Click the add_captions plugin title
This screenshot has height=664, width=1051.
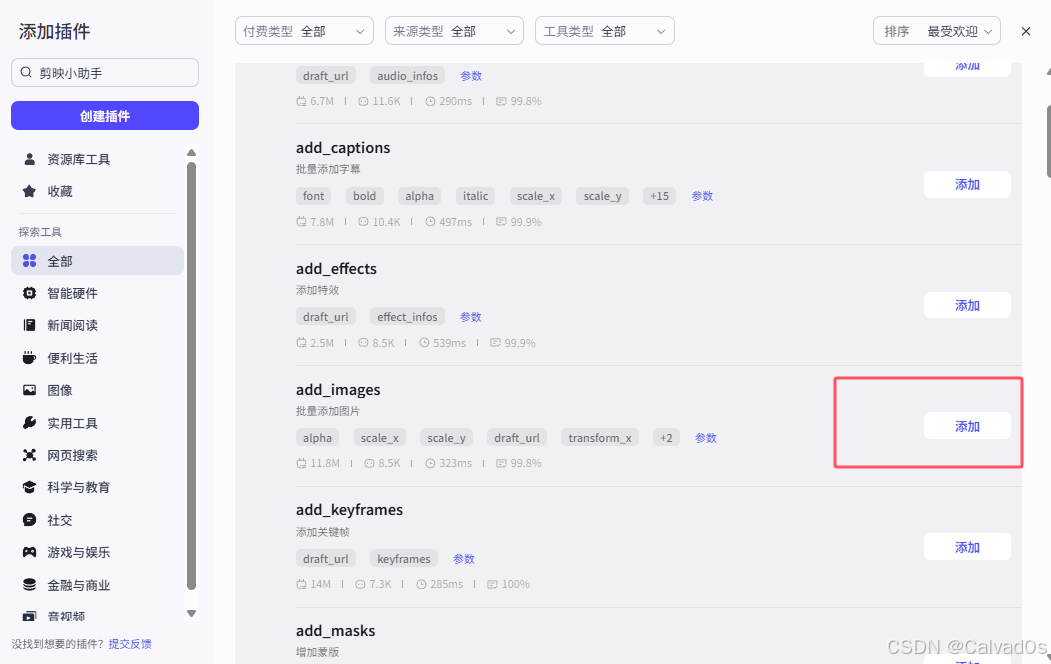[x=343, y=147]
